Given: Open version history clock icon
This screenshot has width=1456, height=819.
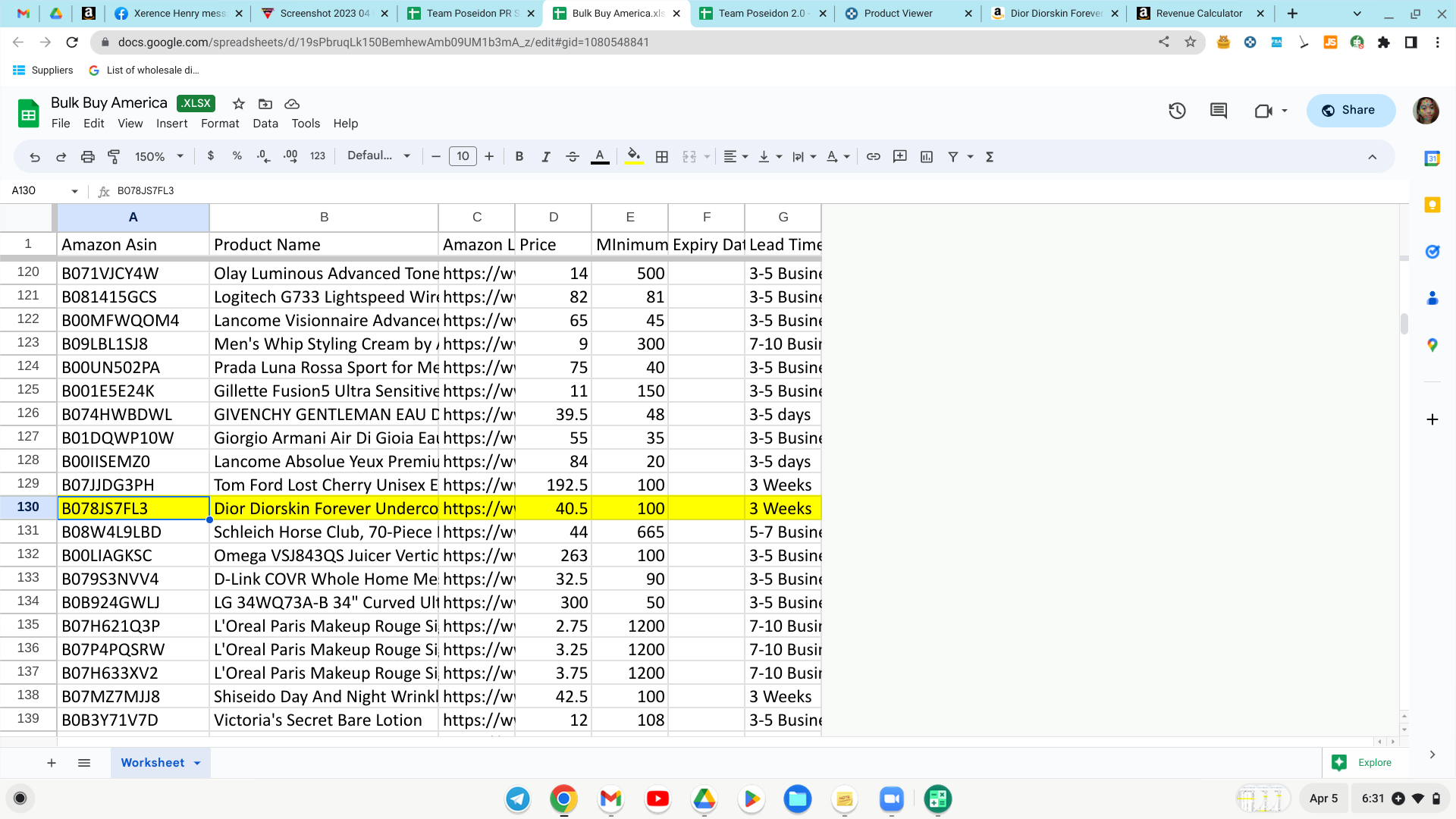Looking at the screenshot, I should 1177,111.
